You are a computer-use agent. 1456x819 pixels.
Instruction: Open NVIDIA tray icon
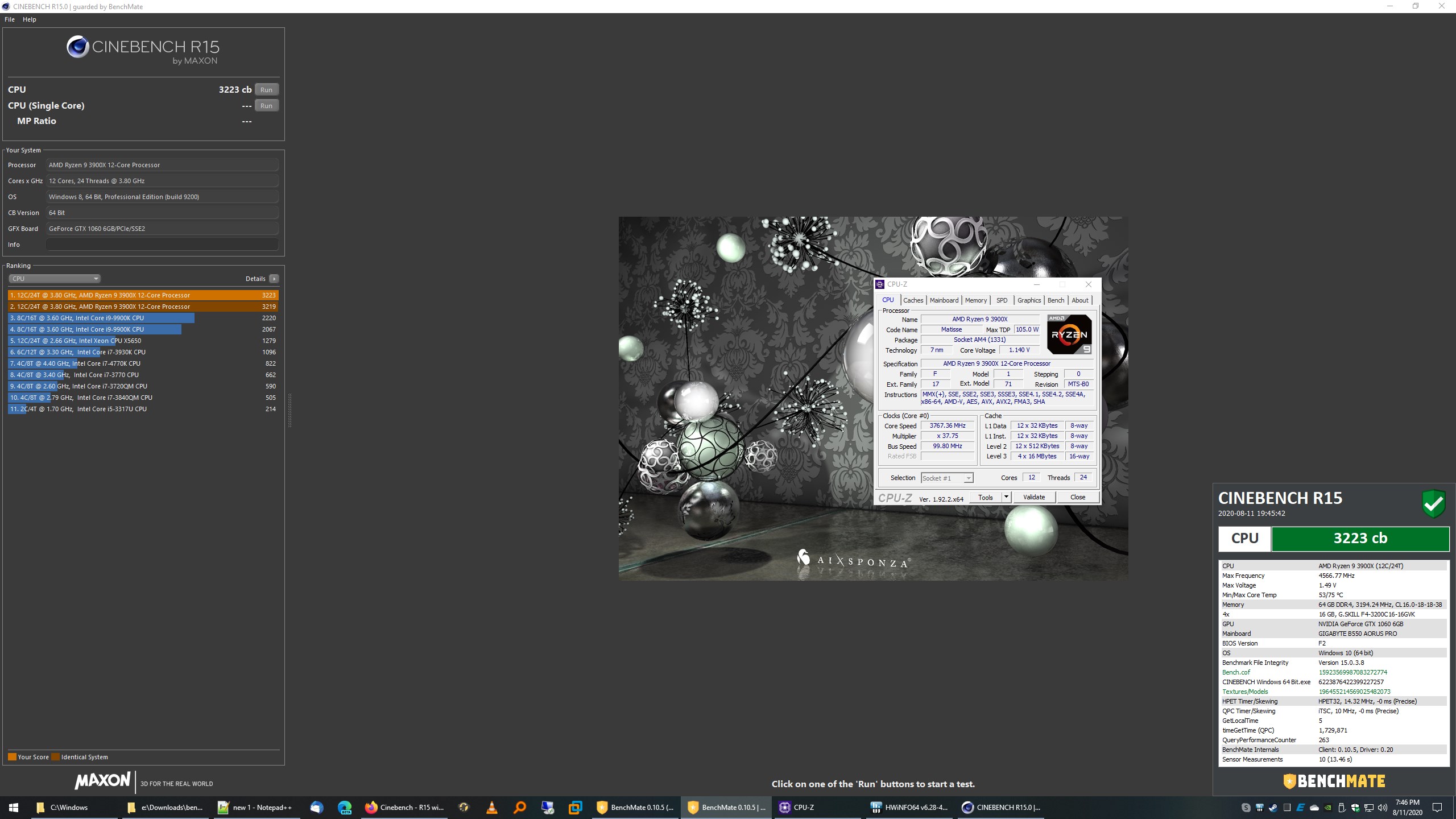tap(1328, 808)
